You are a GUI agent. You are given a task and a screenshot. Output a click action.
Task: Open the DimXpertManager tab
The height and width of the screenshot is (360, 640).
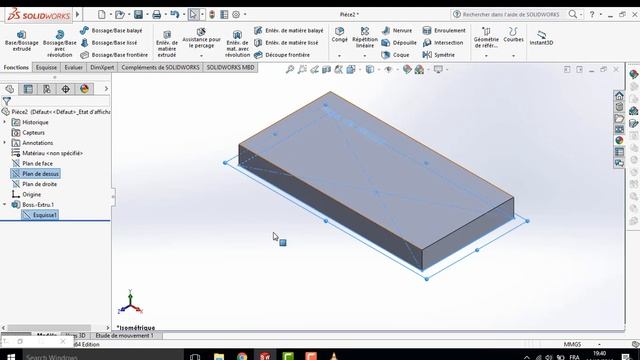(66, 89)
